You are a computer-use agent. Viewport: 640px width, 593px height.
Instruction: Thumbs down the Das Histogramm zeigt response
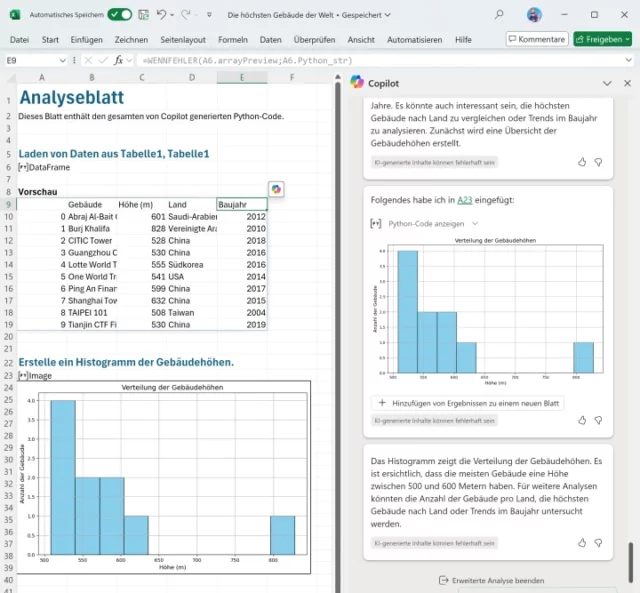pyautogui.click(x=598, y=543)
